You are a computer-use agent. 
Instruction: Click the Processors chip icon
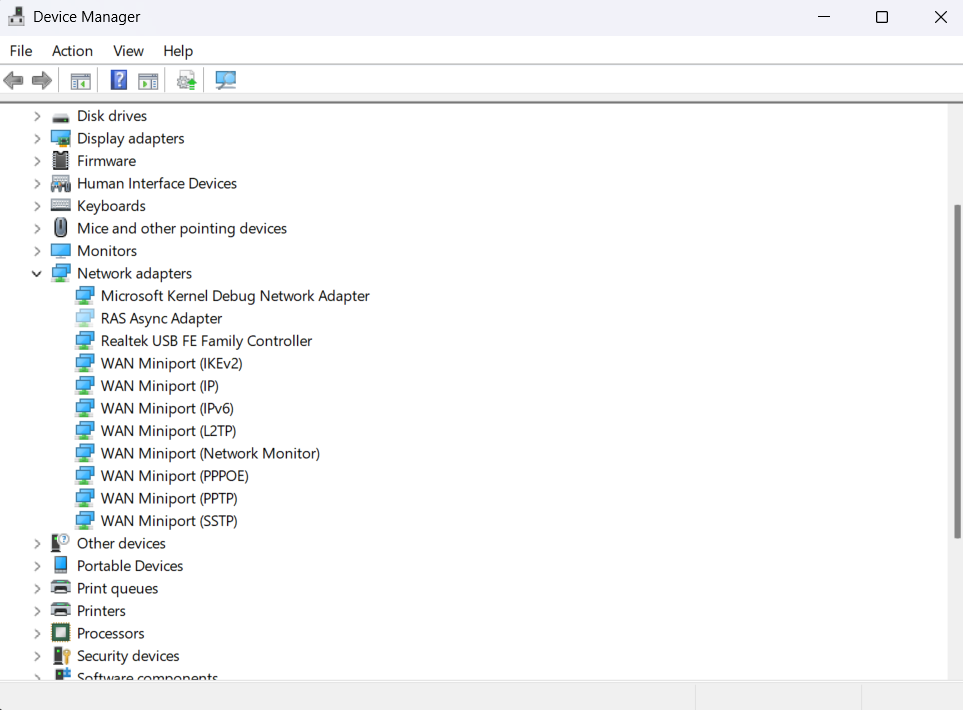pyautogui.click(x=61, y=633)
